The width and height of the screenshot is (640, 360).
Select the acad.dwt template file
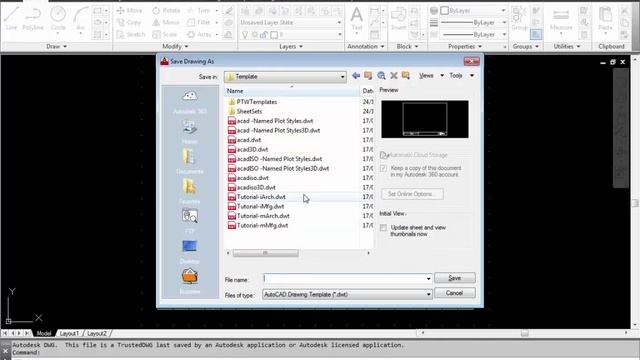244,140
